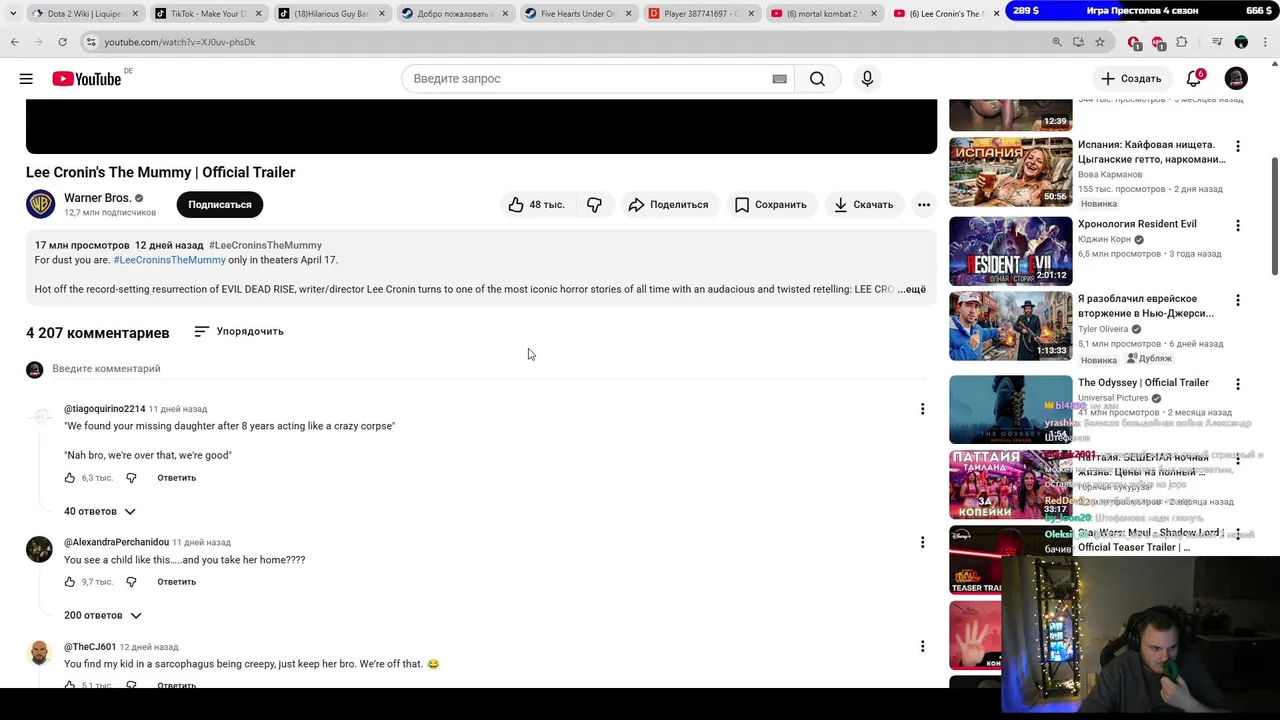Reply to AlexandraPerchanidou with Ответить
1280x720 pixels.
click(176, 582)
